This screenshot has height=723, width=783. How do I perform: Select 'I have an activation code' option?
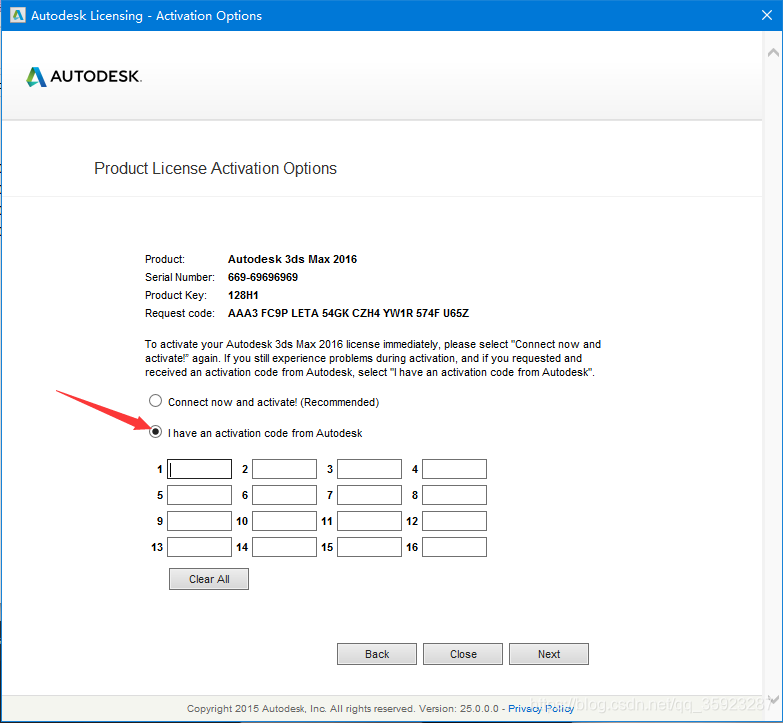pos(155,432)
